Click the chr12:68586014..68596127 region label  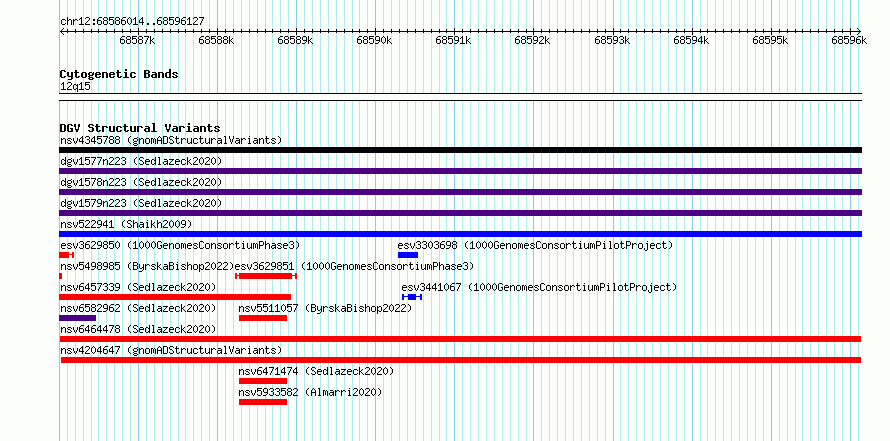[x=132, y=22]
